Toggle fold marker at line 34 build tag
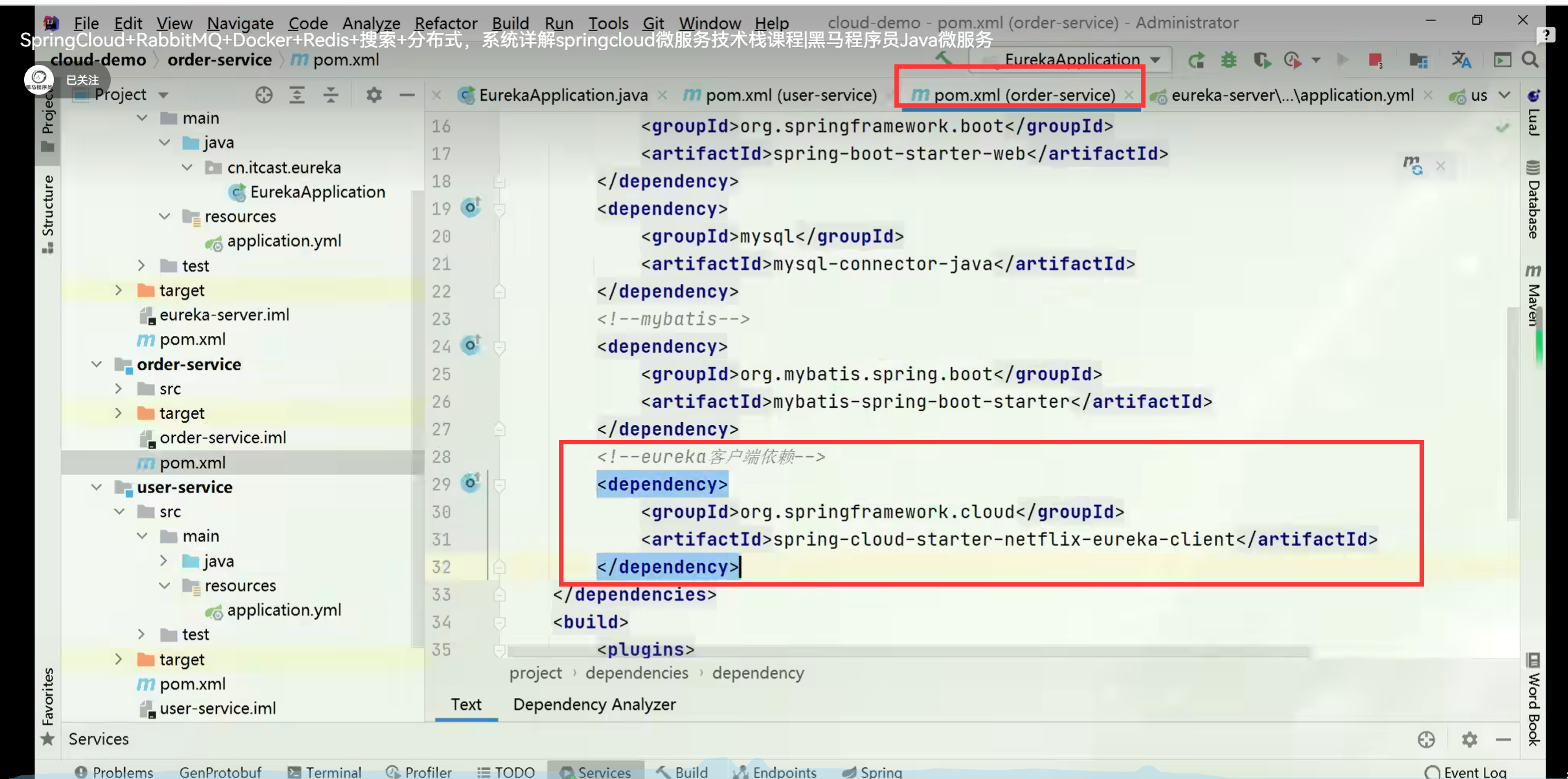1568x779 pixels. click(x=500, y=622)
